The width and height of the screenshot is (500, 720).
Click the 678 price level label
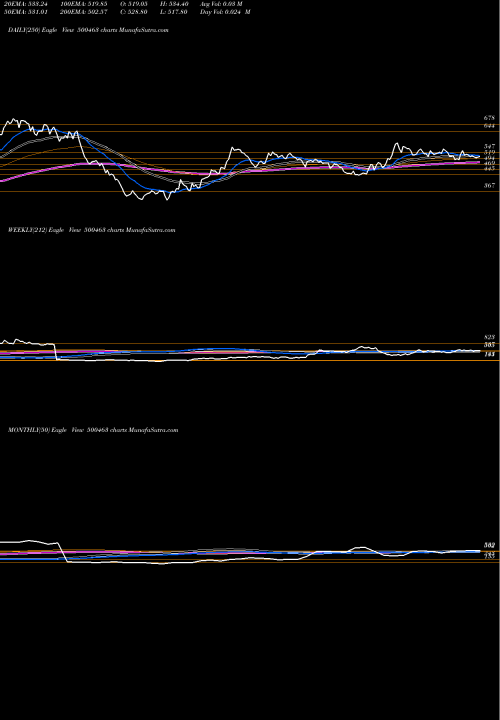pyautogui.click(x=489, y=118)
